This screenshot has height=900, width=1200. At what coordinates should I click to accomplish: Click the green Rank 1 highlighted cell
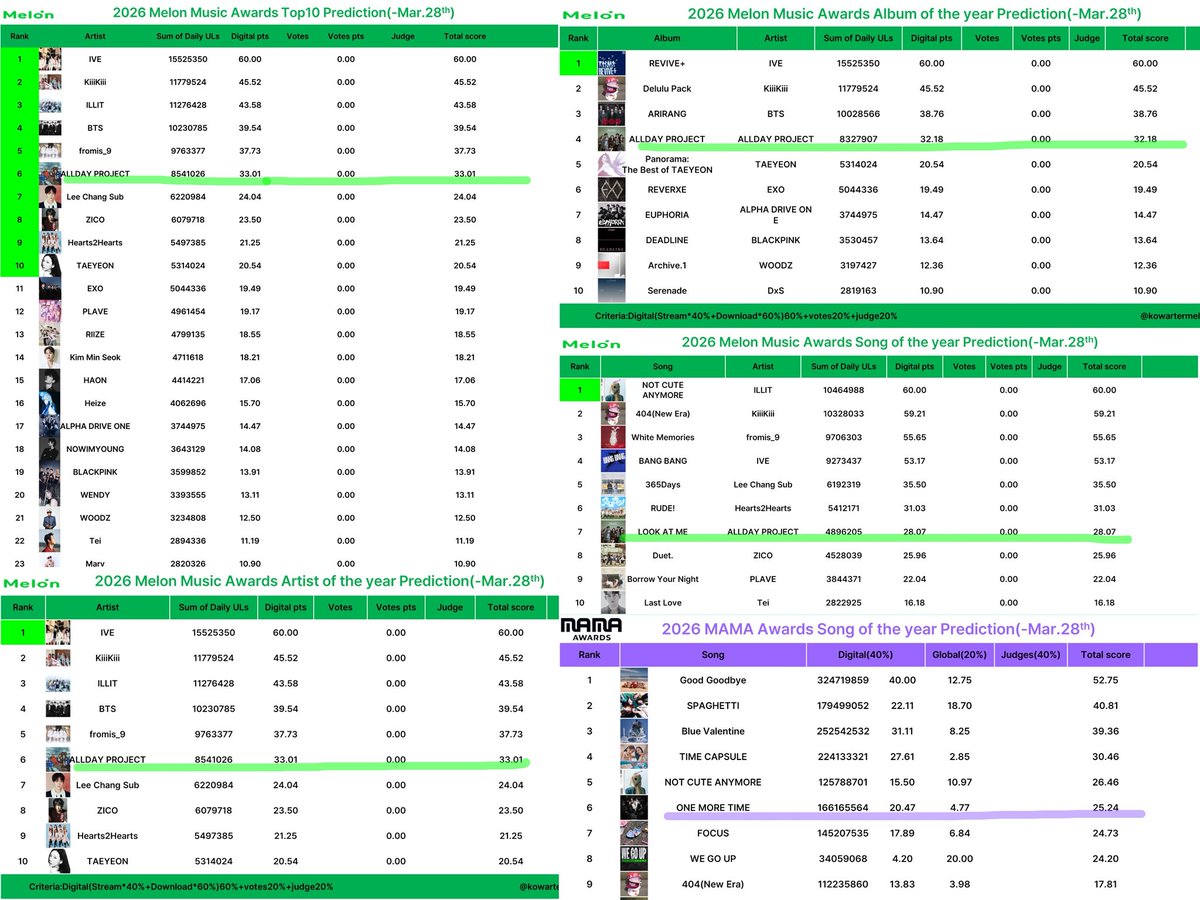(22, 58)
